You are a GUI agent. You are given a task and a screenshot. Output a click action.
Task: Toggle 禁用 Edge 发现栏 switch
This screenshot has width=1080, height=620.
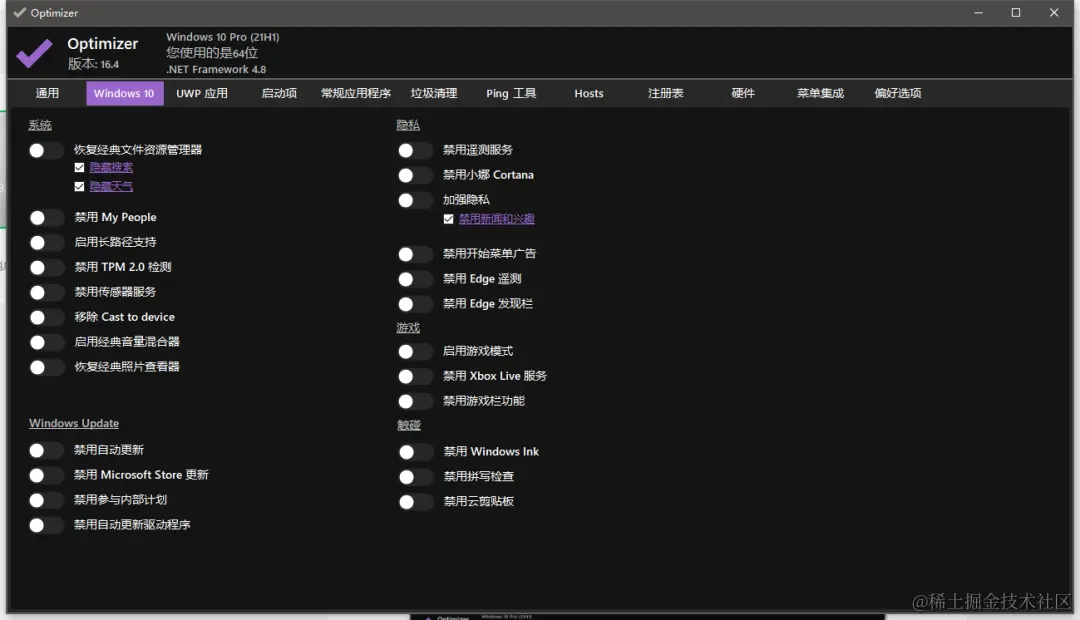click(415, 304)
